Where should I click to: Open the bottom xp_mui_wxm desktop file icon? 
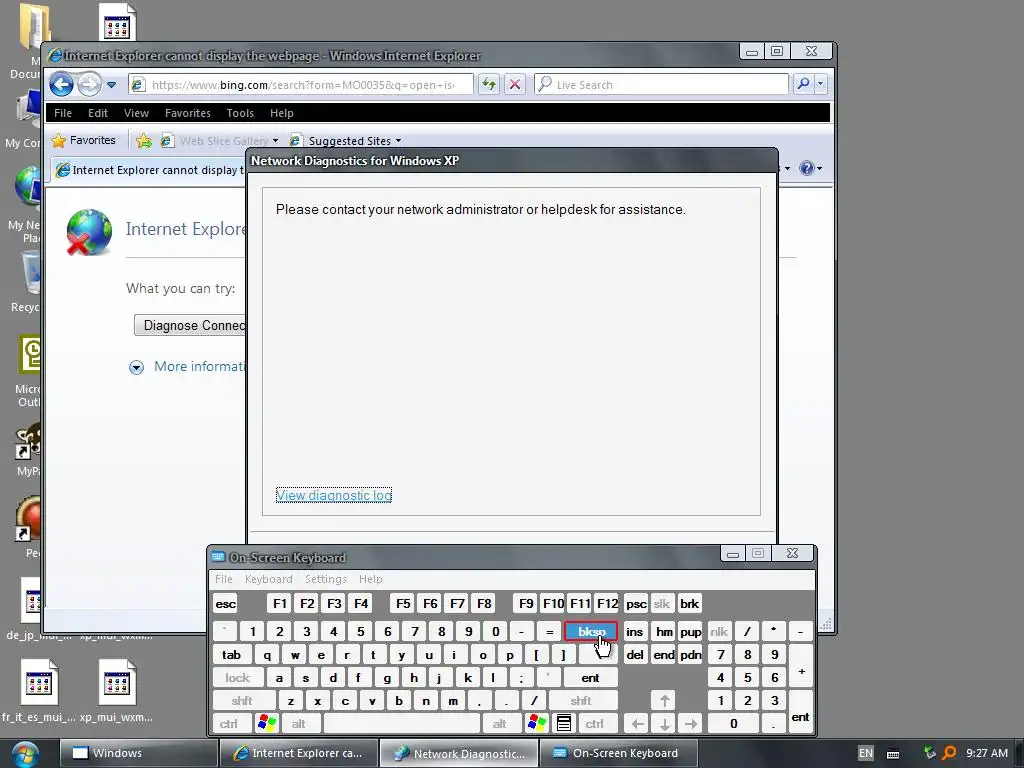(x=117, y=692)
